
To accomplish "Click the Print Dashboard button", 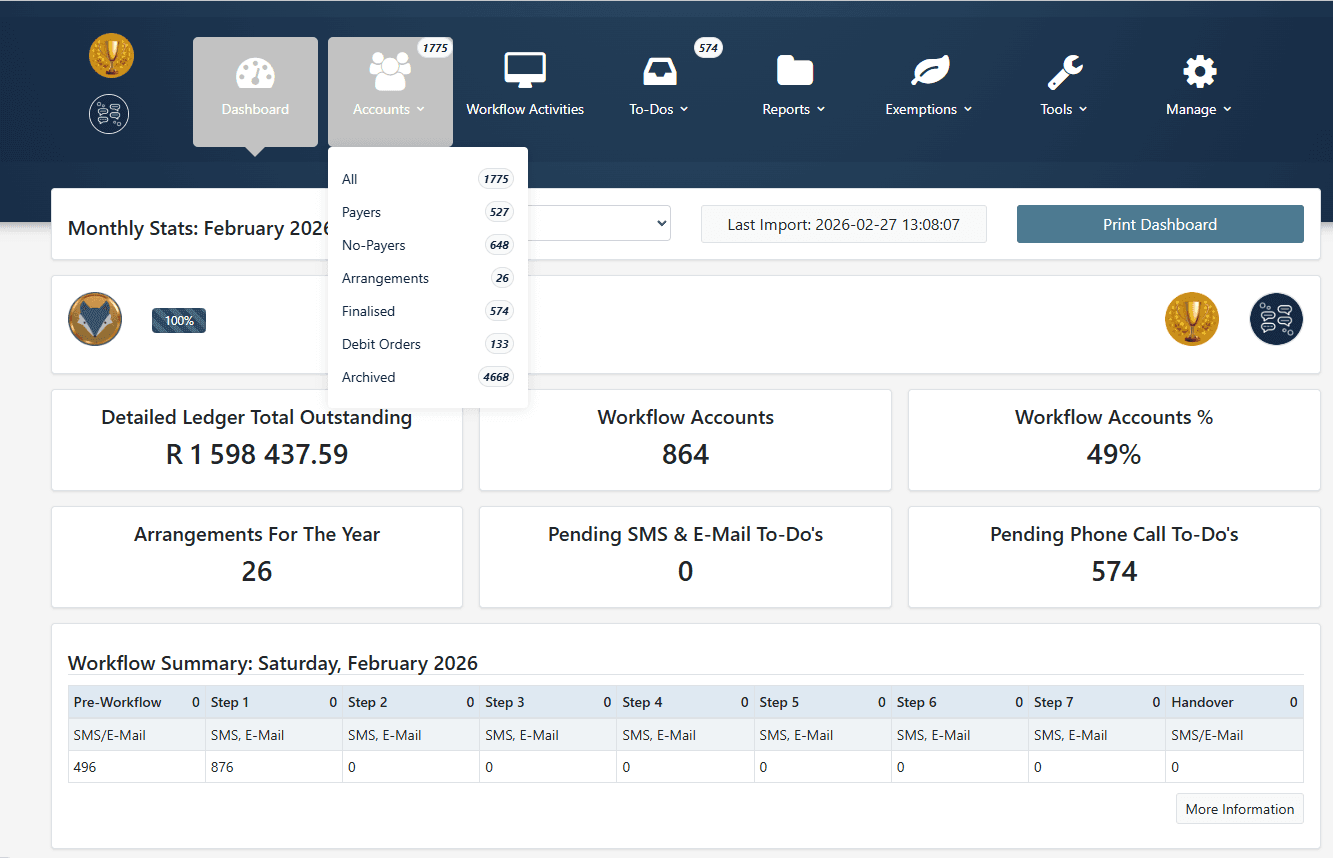I will click(x=1160, y=224).
